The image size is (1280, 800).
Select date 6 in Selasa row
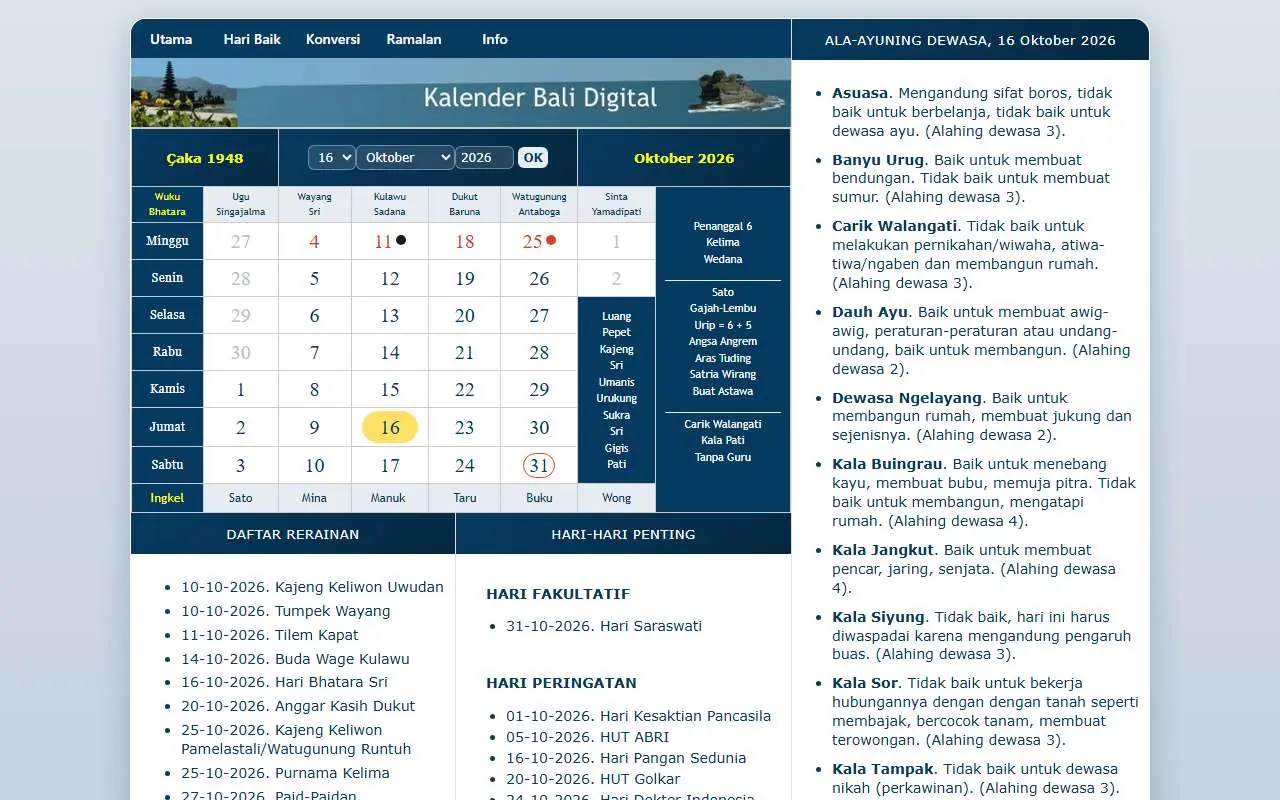(x=314, y=315)
